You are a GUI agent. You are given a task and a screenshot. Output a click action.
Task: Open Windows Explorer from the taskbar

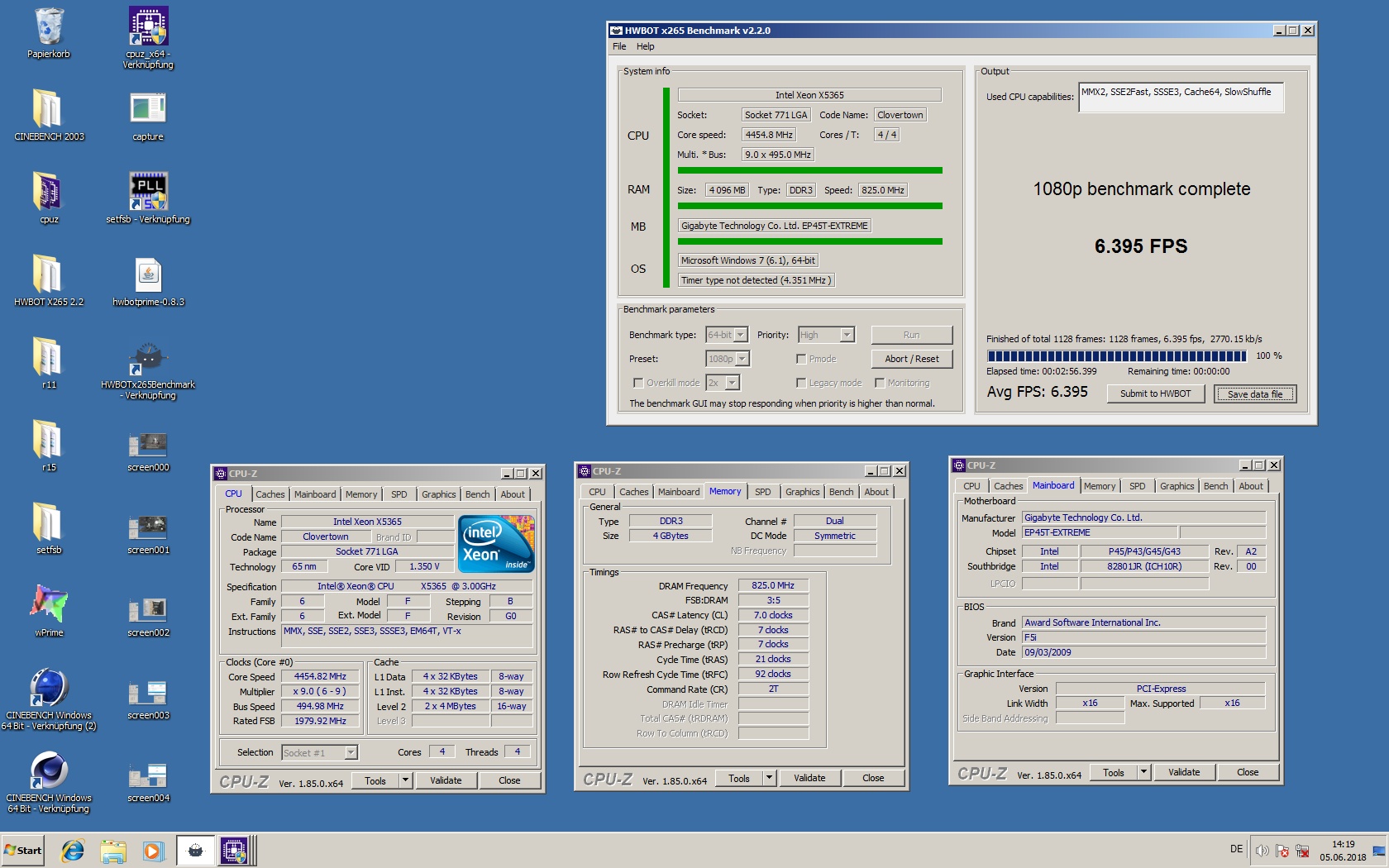pyautogui.click(x=113, y=851)
